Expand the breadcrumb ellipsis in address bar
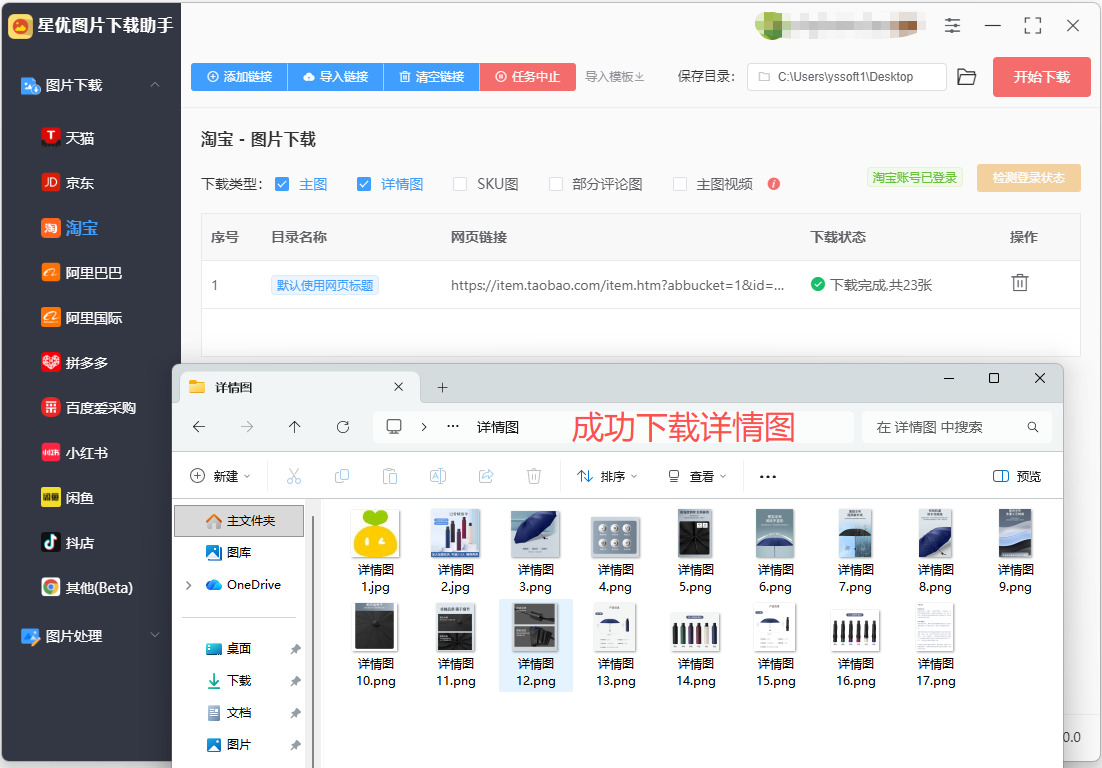1102x768 pixels. coord(453,427)
